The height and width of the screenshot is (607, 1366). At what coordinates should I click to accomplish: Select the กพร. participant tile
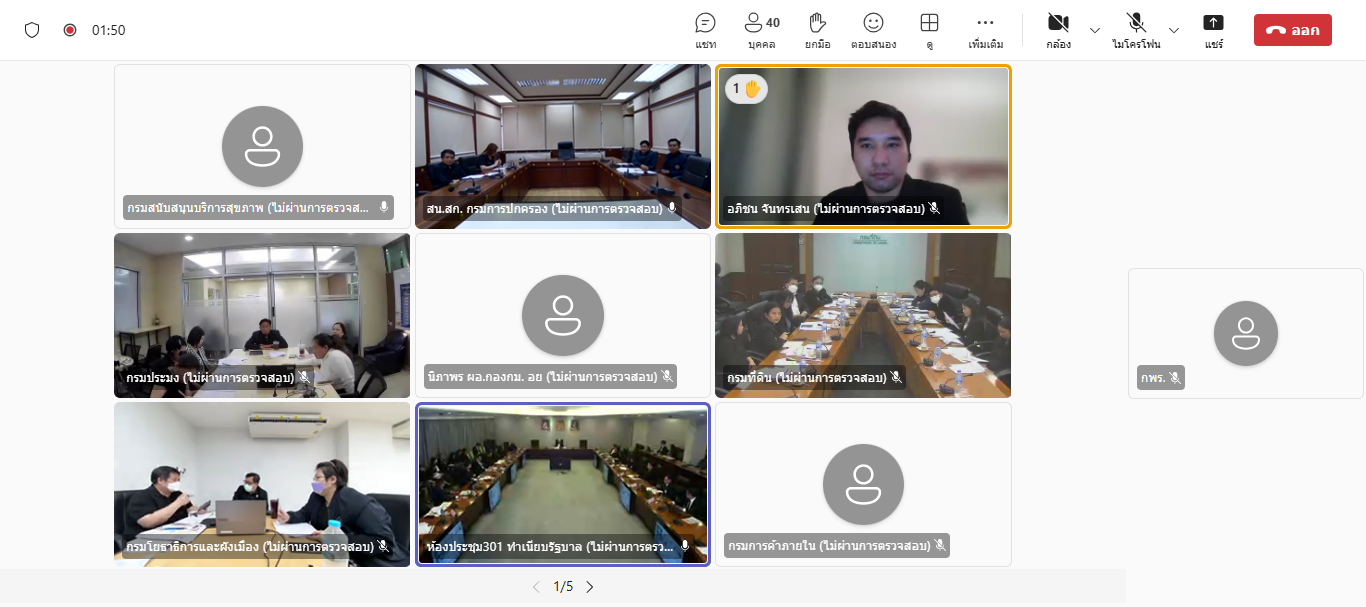tap(1245, 333)
